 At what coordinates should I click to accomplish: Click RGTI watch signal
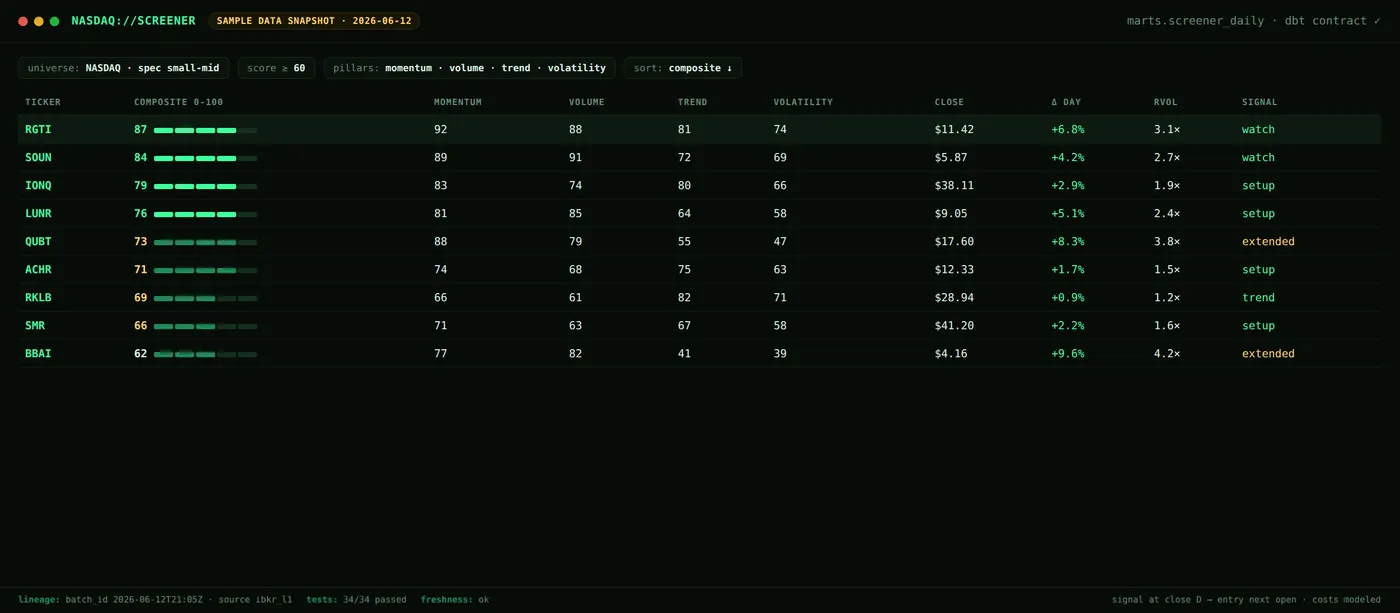[x=1258, y=129]
